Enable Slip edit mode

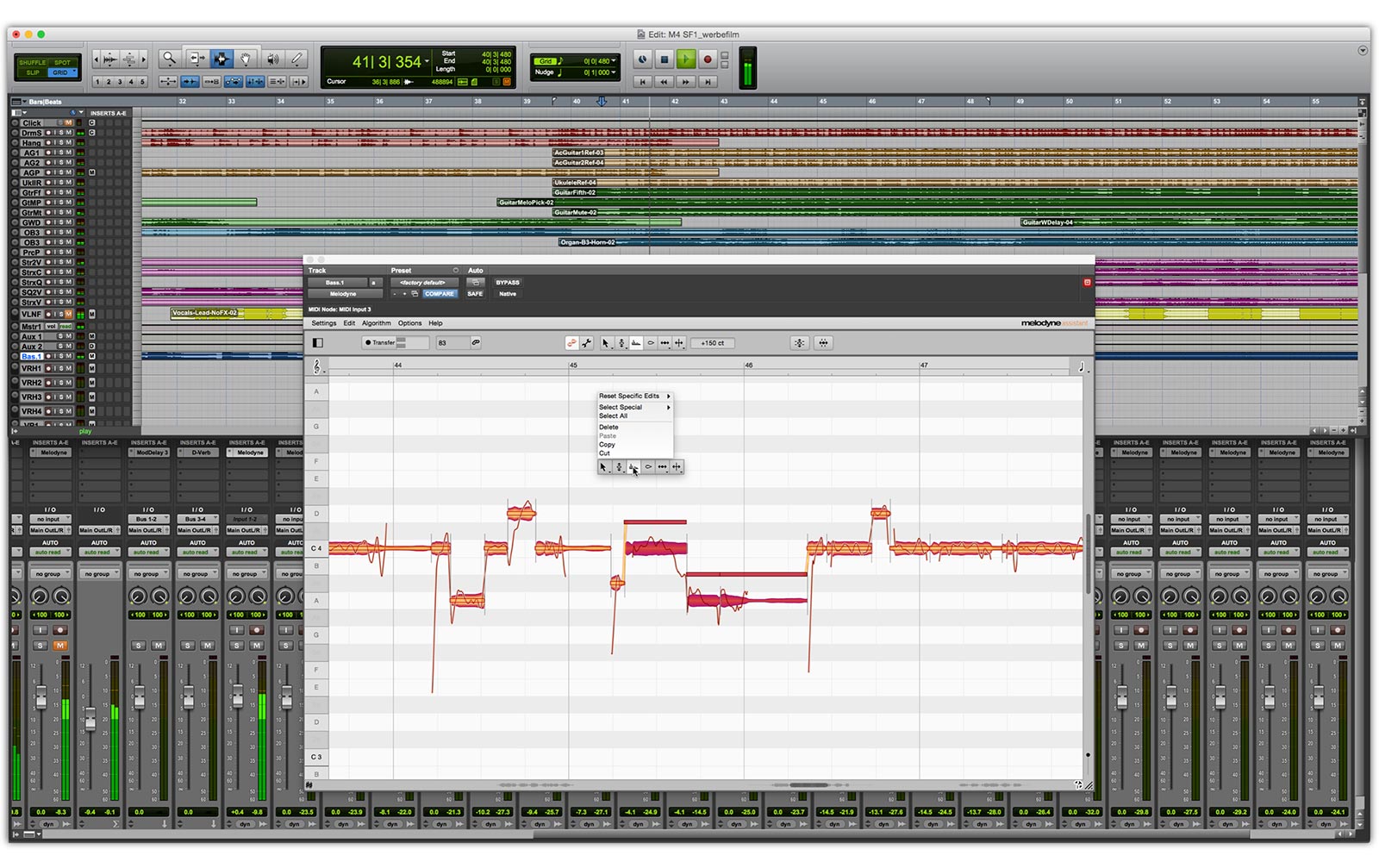pyautogui.click(x=33, y=72)
